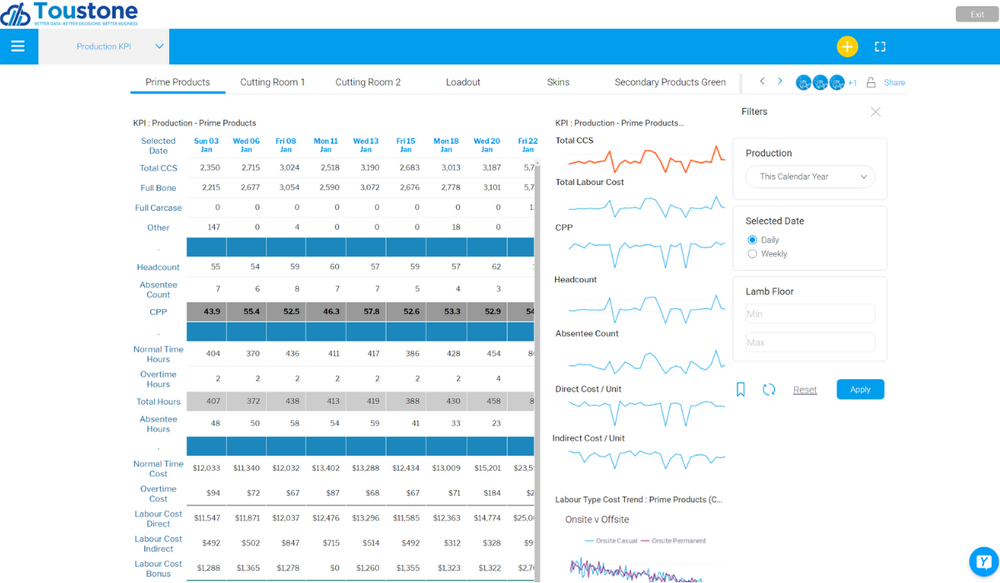1000x583 pixels.
Task: Click the Indirect Cost / Unit sparkline
Action: tap(647, 458)
